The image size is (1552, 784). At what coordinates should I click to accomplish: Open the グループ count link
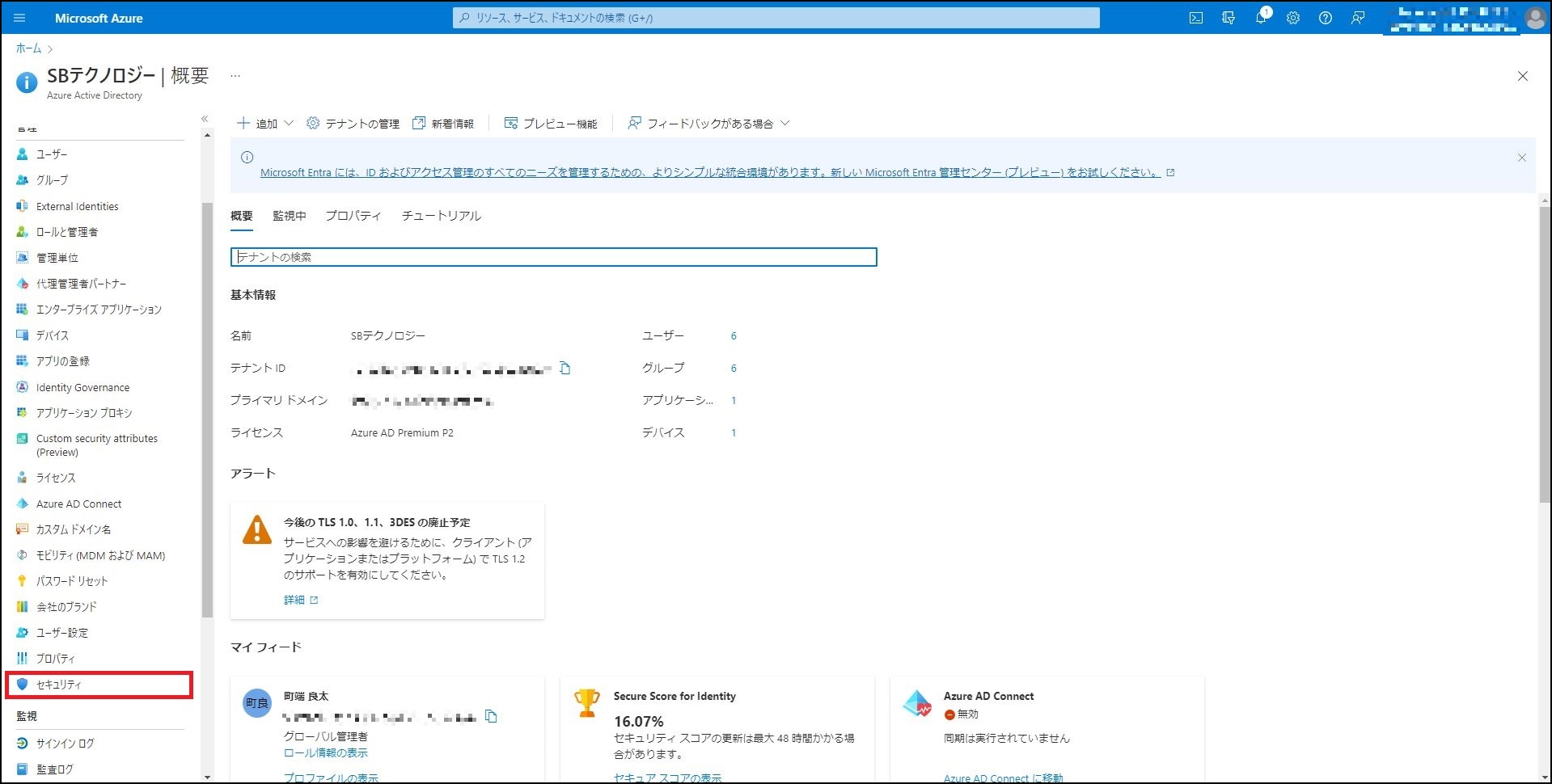coord(734,369)
